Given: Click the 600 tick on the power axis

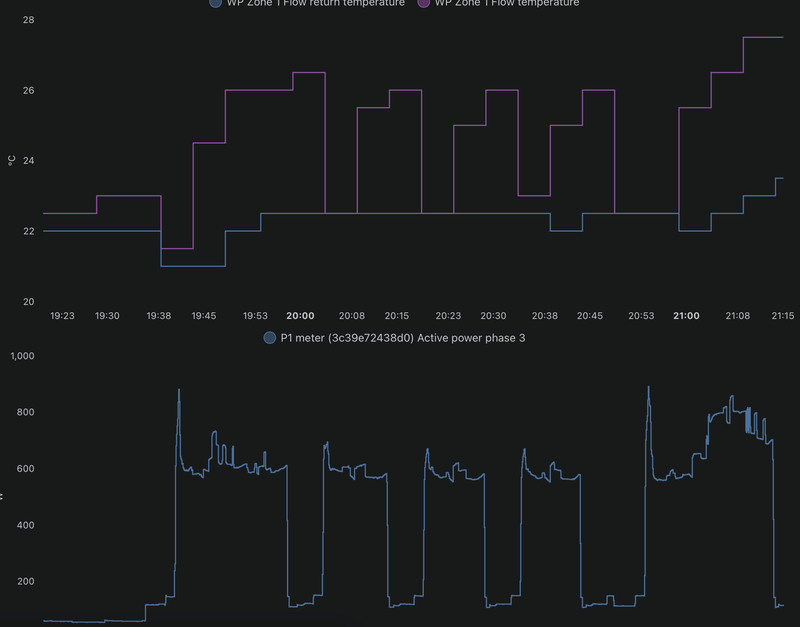Looking at the screenshot, I should (26, 469).
